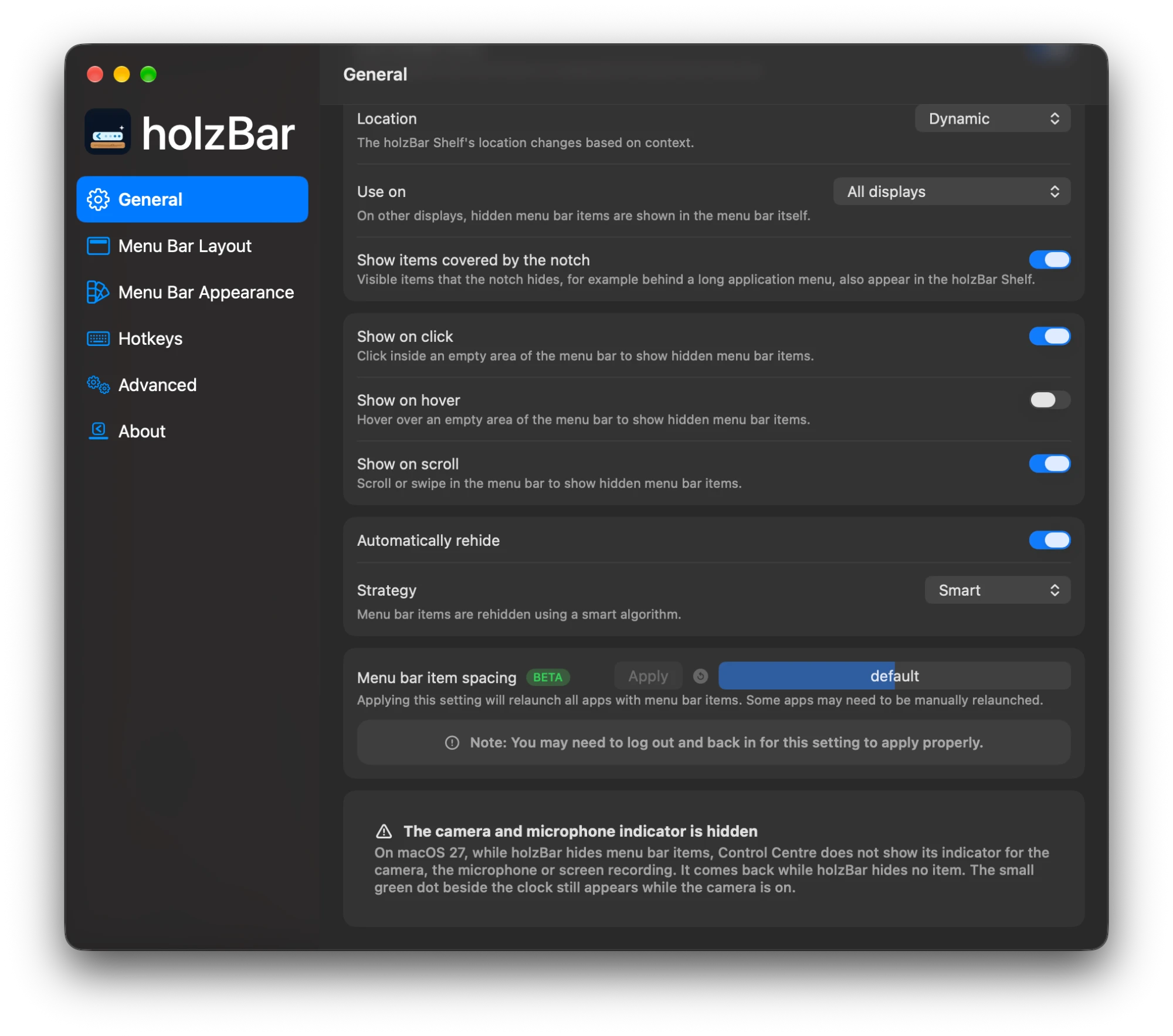Click the menu bar item spacing slider

tap(894, 676)
